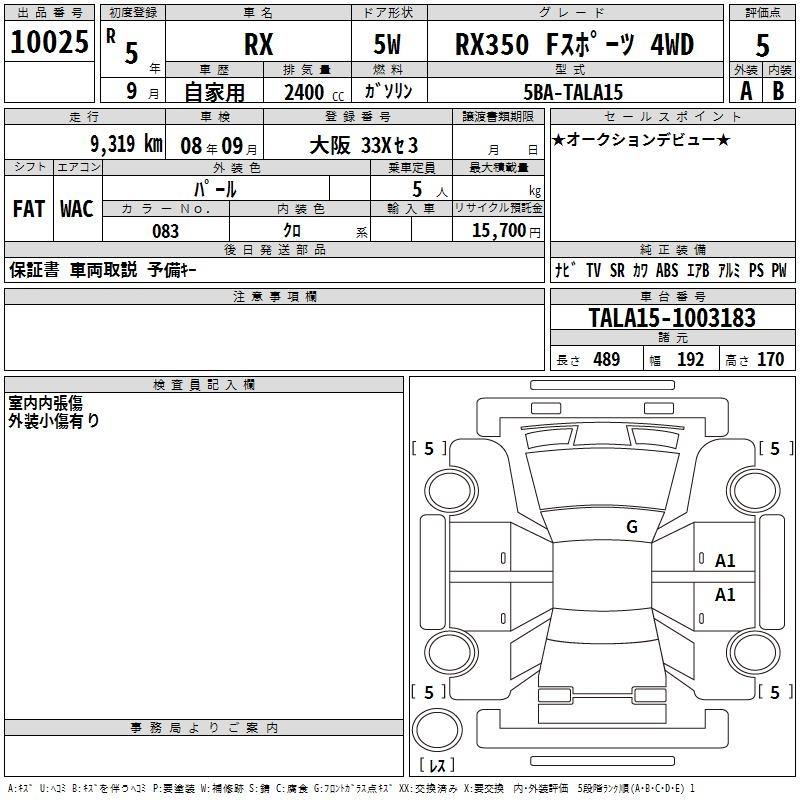Select exterior color パール
This screenshot has height=800, width=800.
215,189
